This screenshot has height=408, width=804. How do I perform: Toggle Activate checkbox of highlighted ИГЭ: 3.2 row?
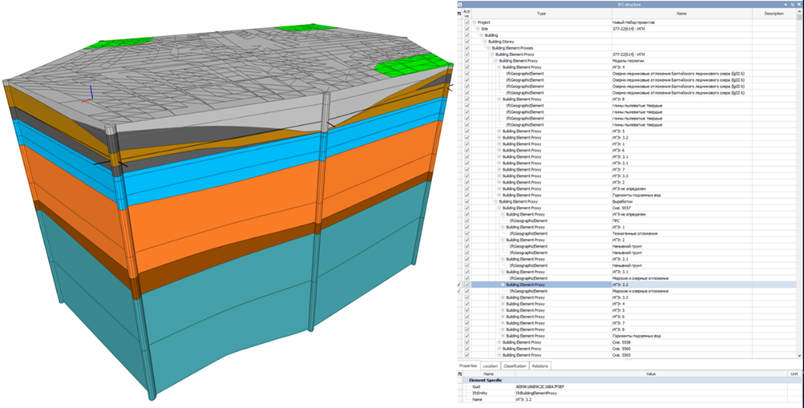coord(466,284)
